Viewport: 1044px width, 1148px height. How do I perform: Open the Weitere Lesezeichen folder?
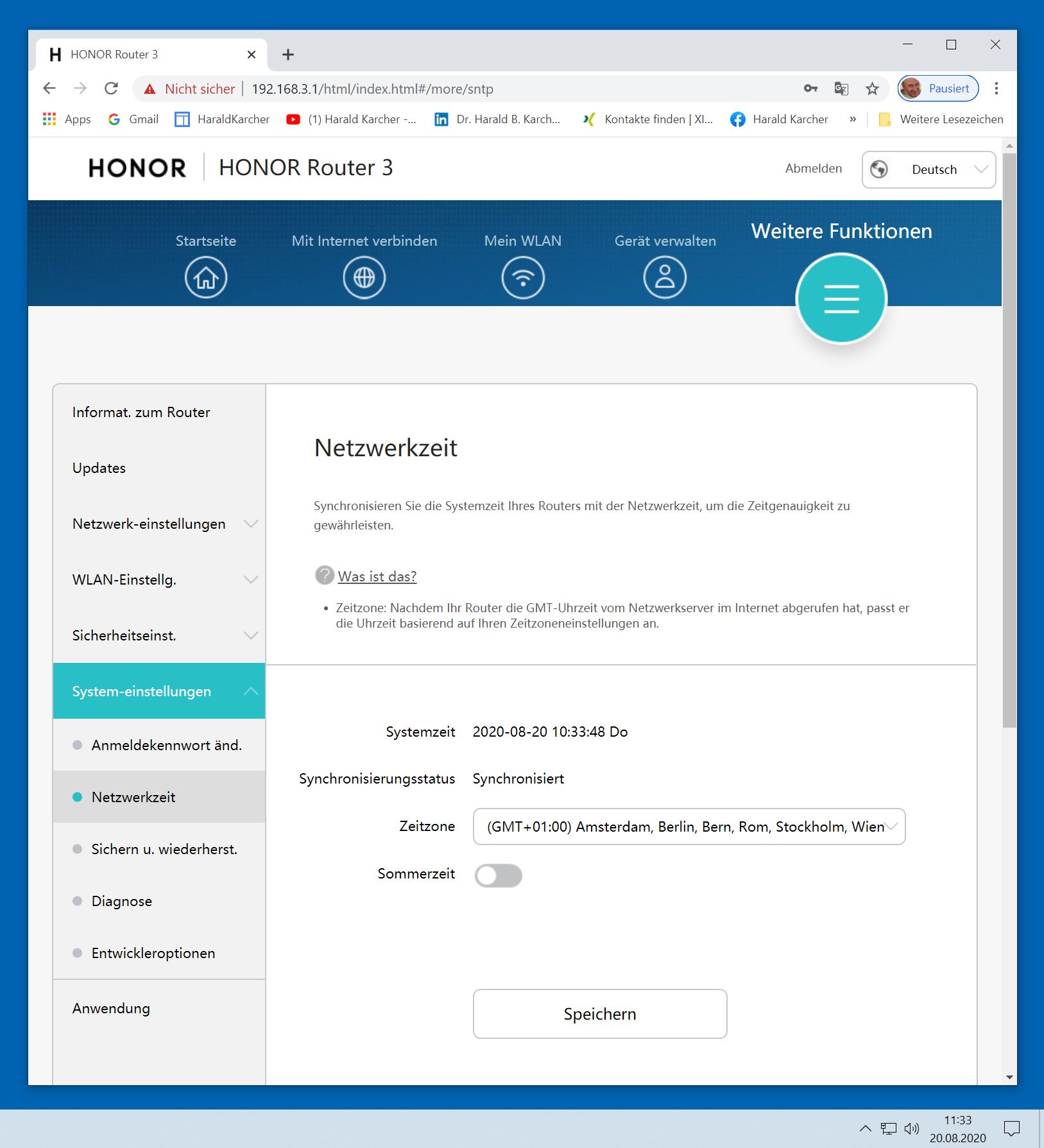pyautogui.click(x=941, y=119)
